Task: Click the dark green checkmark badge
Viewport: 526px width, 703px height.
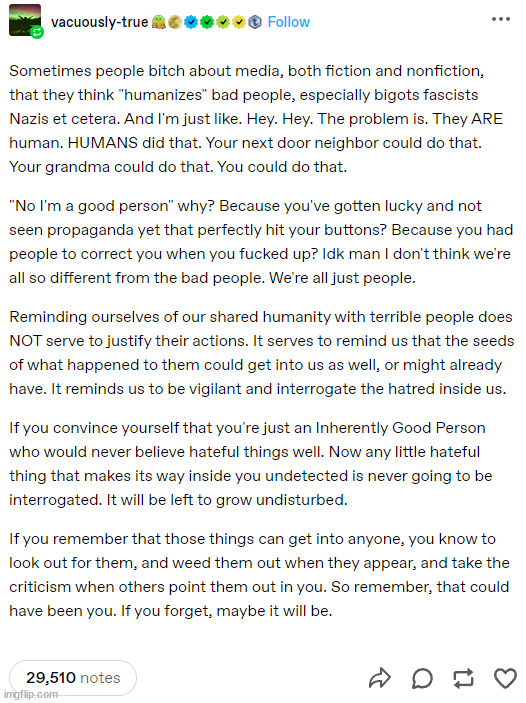Action: (x=207, y=22)
